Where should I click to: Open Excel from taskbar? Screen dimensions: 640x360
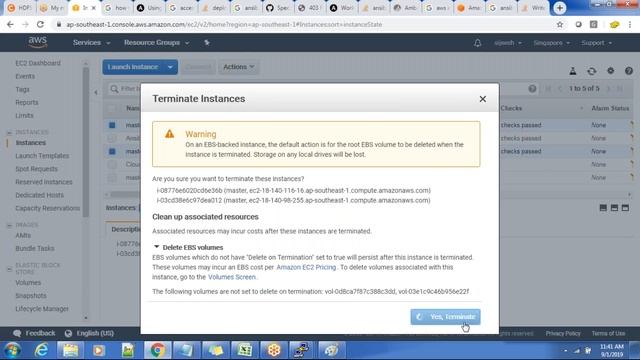(244, 350)
